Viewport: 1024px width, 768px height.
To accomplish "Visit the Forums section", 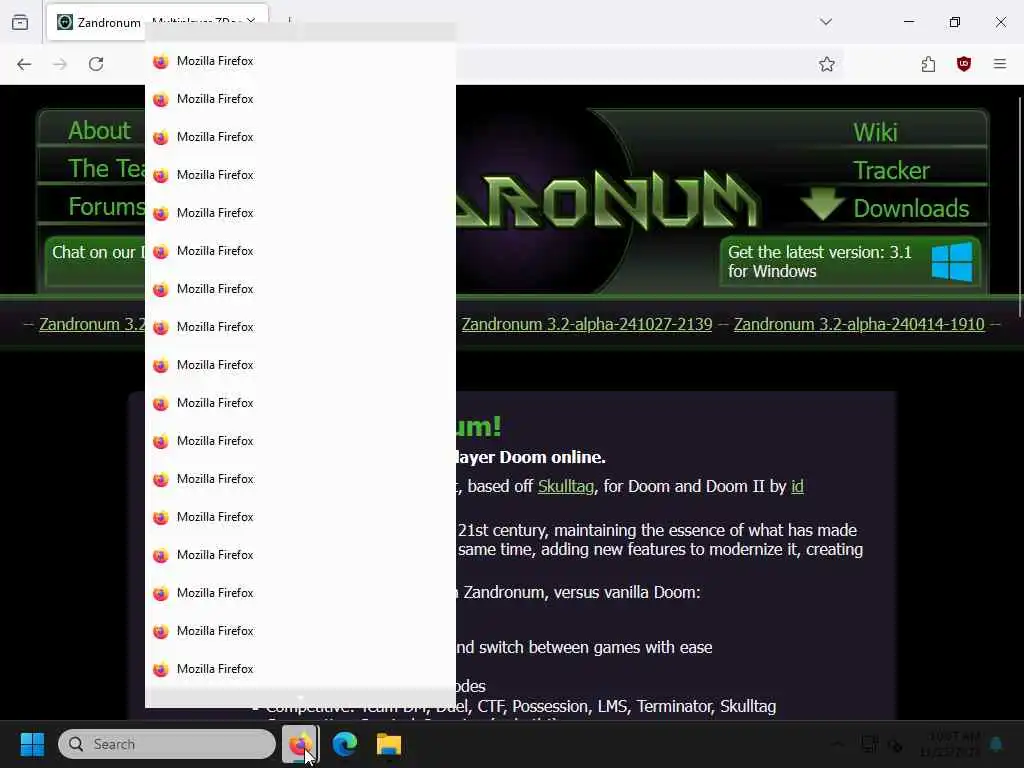I will pos(106,206).
